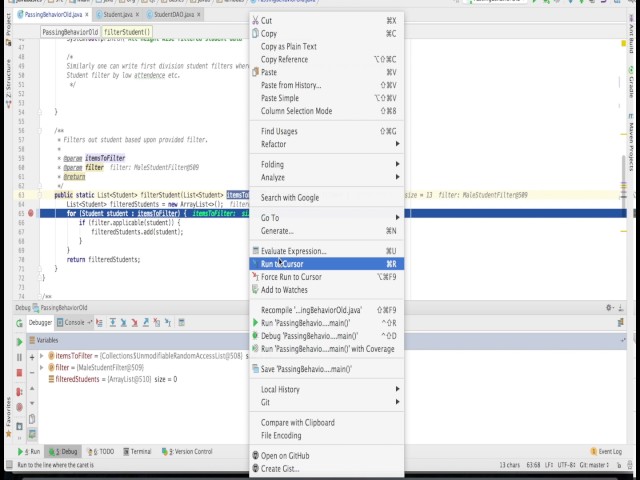Open the Terminal tool window button
The image size is (640, 480).
click(x=137, y=451)
